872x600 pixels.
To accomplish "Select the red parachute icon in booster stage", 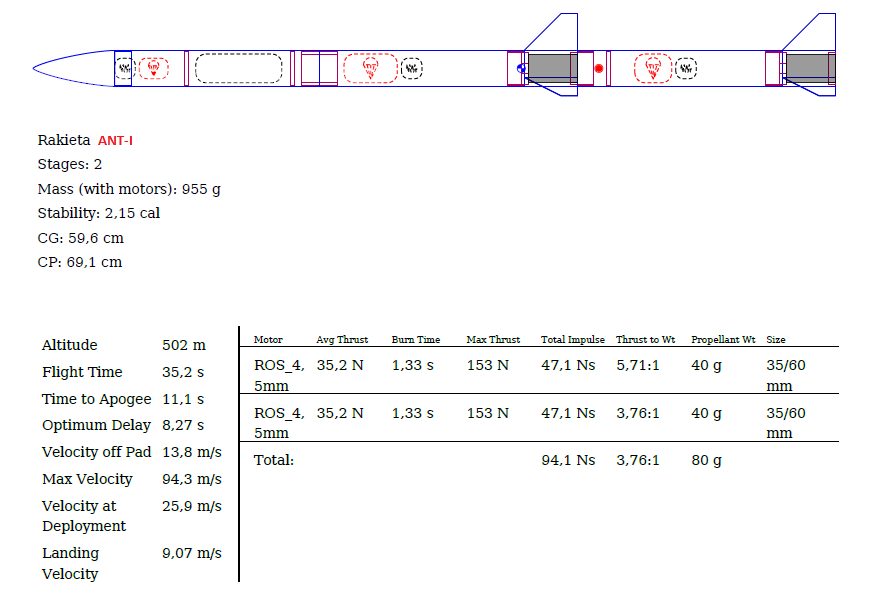I will click(x=652, y=68).
